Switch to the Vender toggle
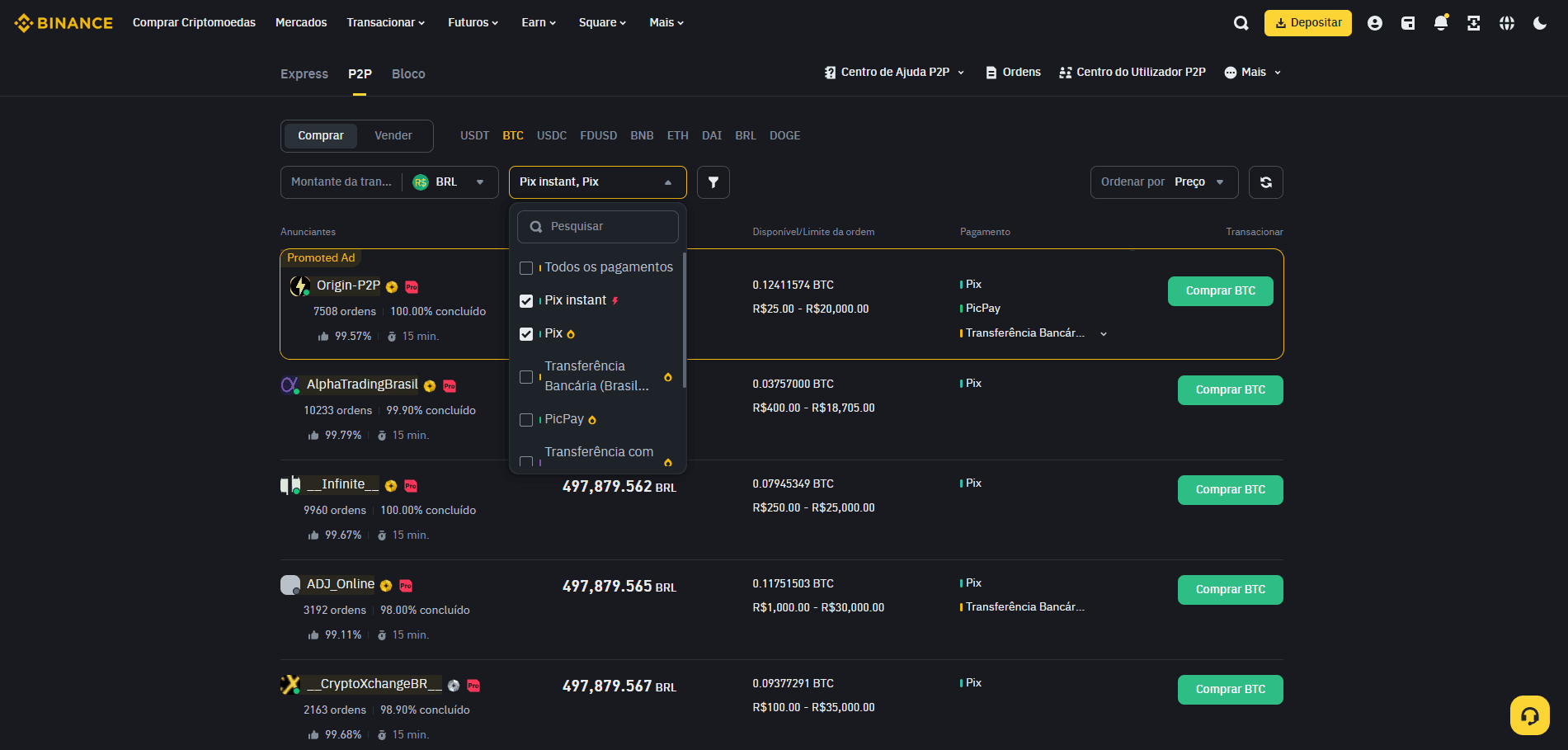Image resolution: width=1568 pixels, height=750 pixels. (x=393, y=136)
